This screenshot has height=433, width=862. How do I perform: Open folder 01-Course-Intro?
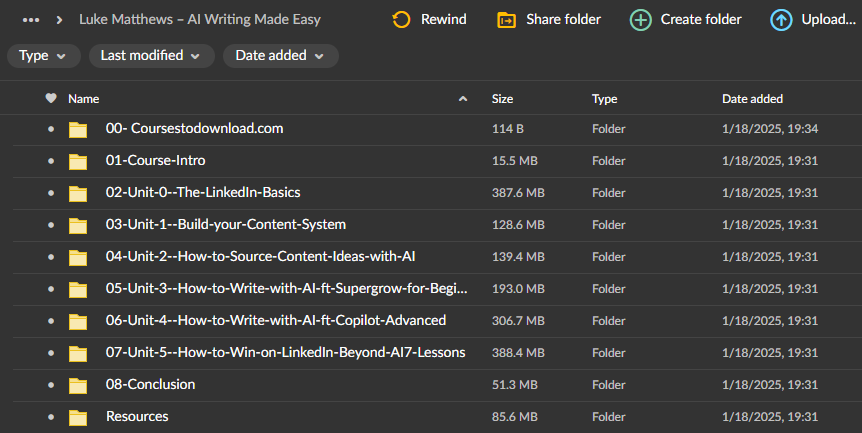click(x=156, y=160)
